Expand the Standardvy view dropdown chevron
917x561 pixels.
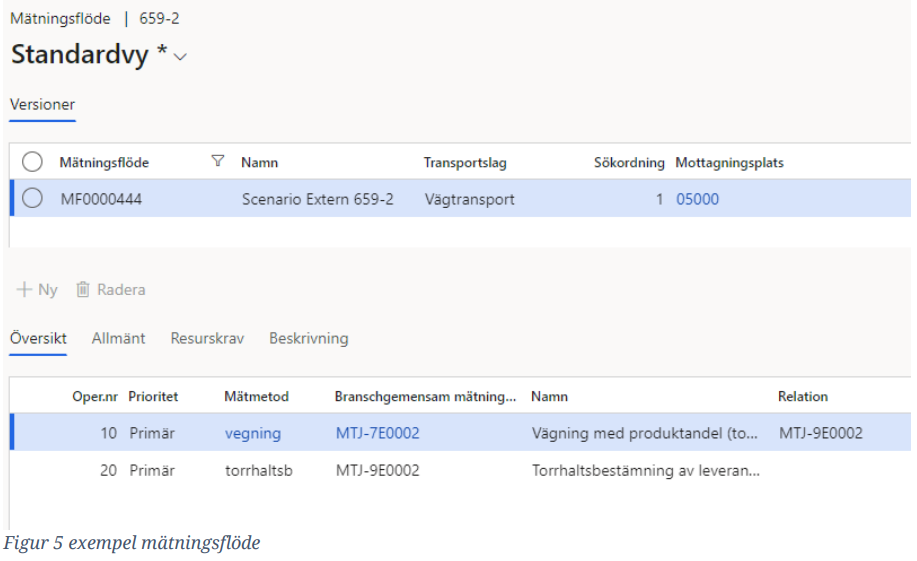[180, 58]
